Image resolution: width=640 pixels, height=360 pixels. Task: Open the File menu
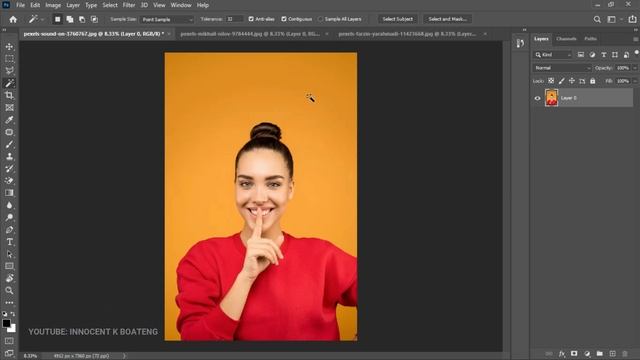click(20, 5)
